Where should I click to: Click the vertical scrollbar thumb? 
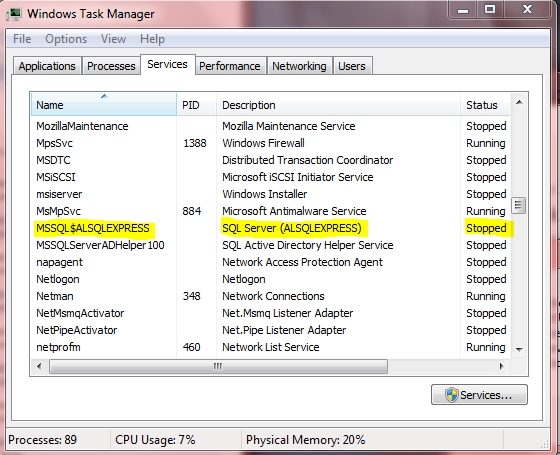click(x=519, y=205)
